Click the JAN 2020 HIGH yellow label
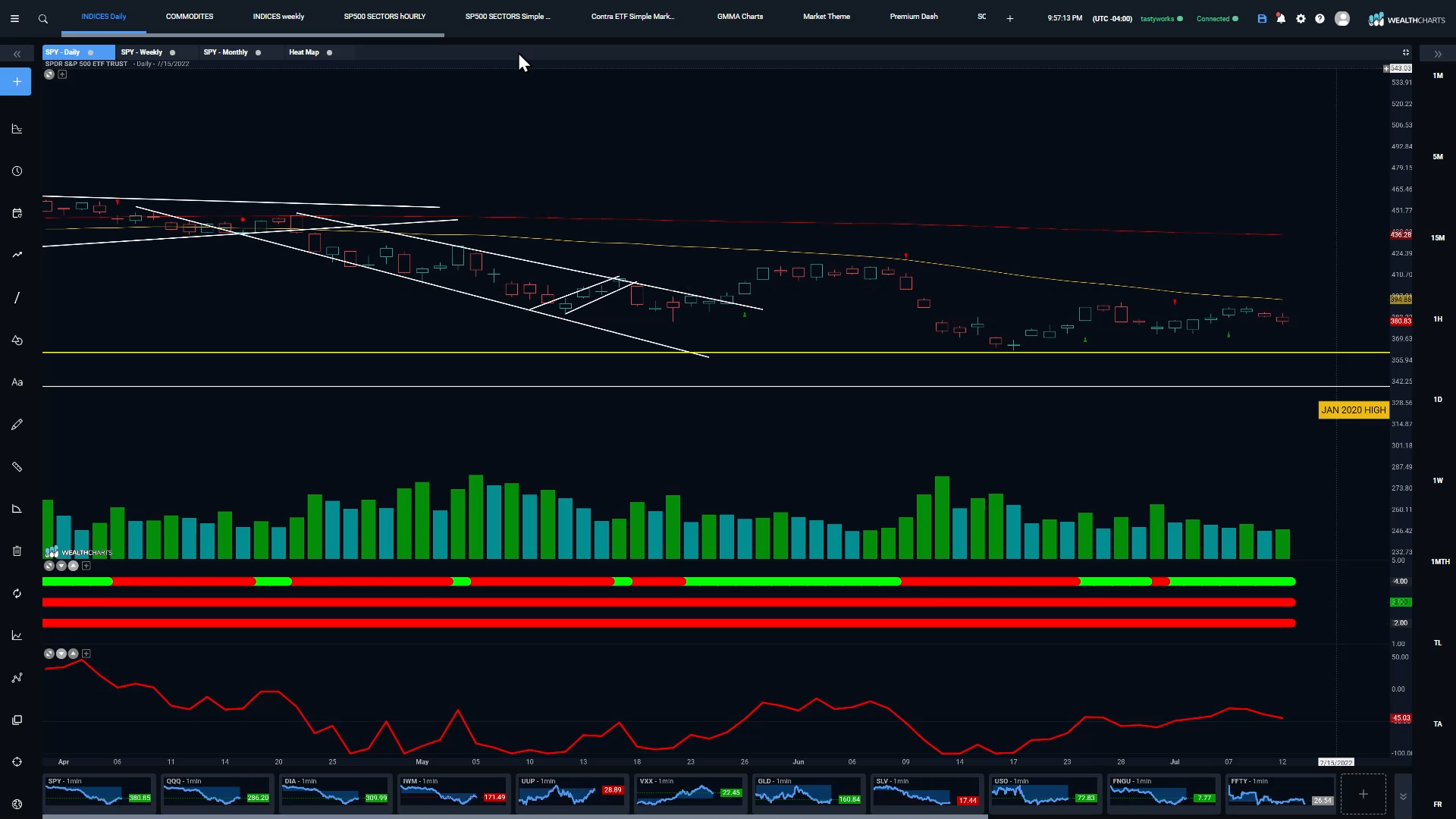Viewport: 1456px width, 819px height. pos(1354,410)
